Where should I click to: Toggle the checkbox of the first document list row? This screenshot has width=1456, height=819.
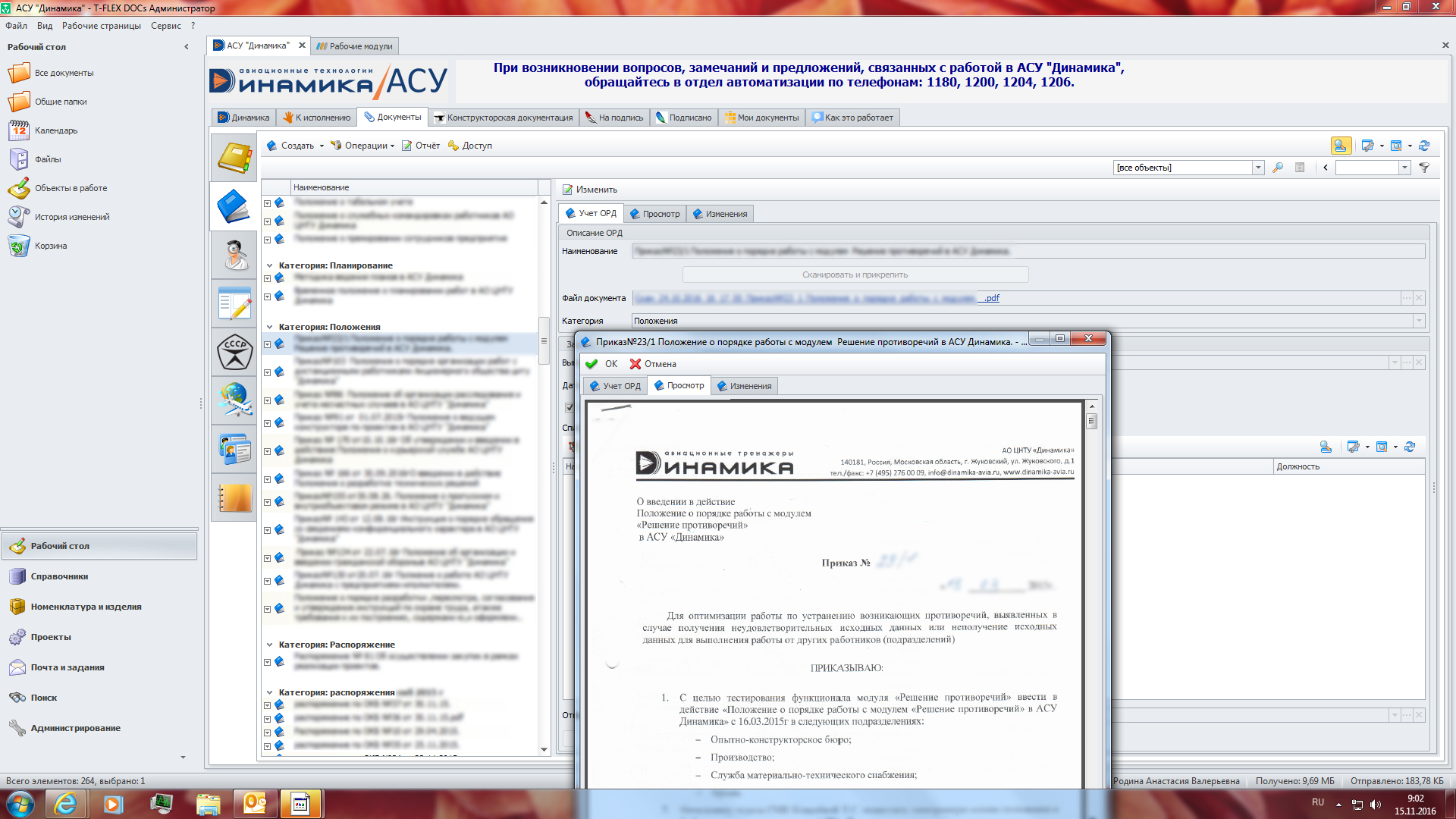267,203
